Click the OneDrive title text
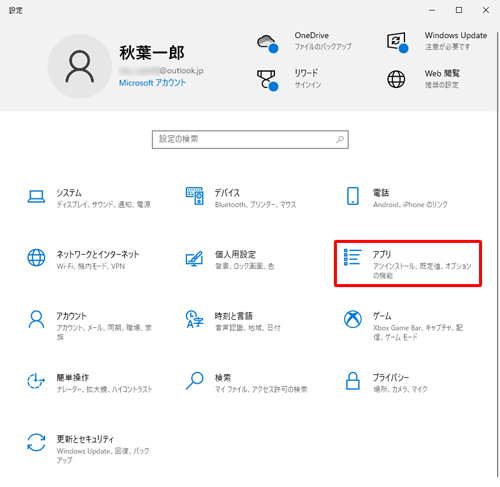 click(312, 35)
